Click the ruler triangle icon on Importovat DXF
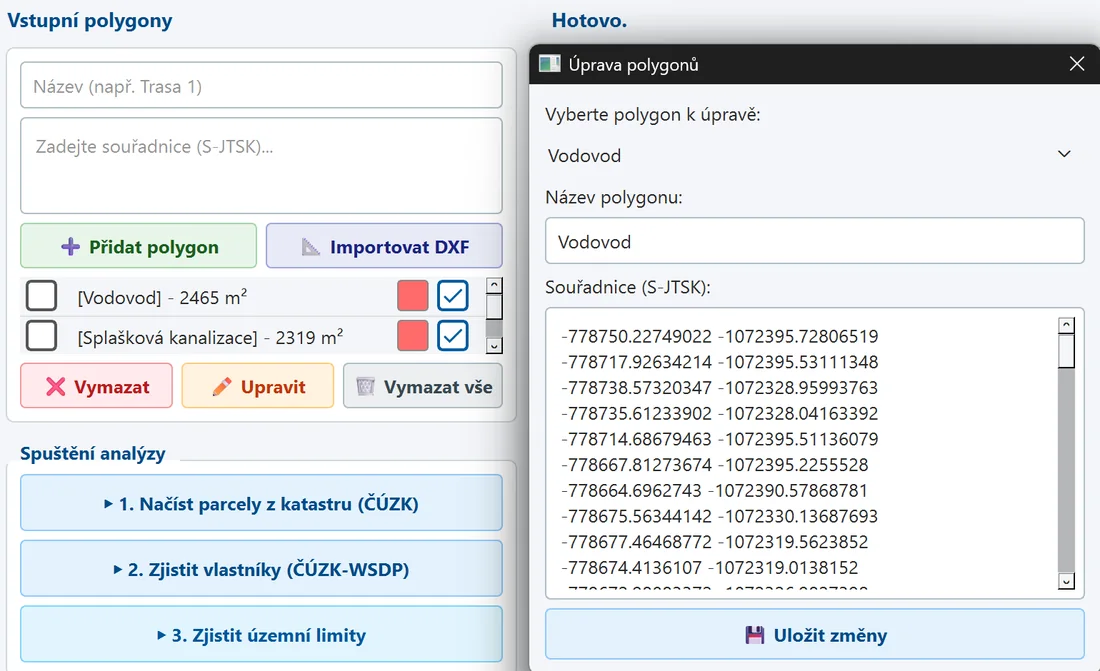The height and width of the screenshot is (671, 1100). (310, 246)
